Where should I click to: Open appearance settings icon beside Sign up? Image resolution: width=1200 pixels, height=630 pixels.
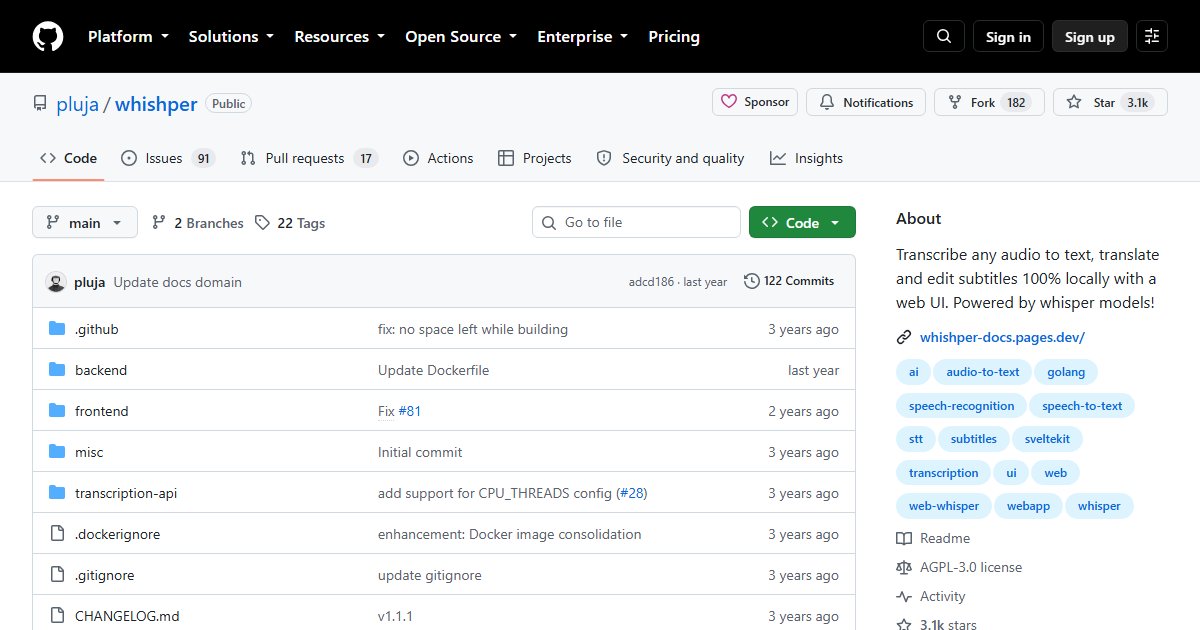[x=1152, y=37]
